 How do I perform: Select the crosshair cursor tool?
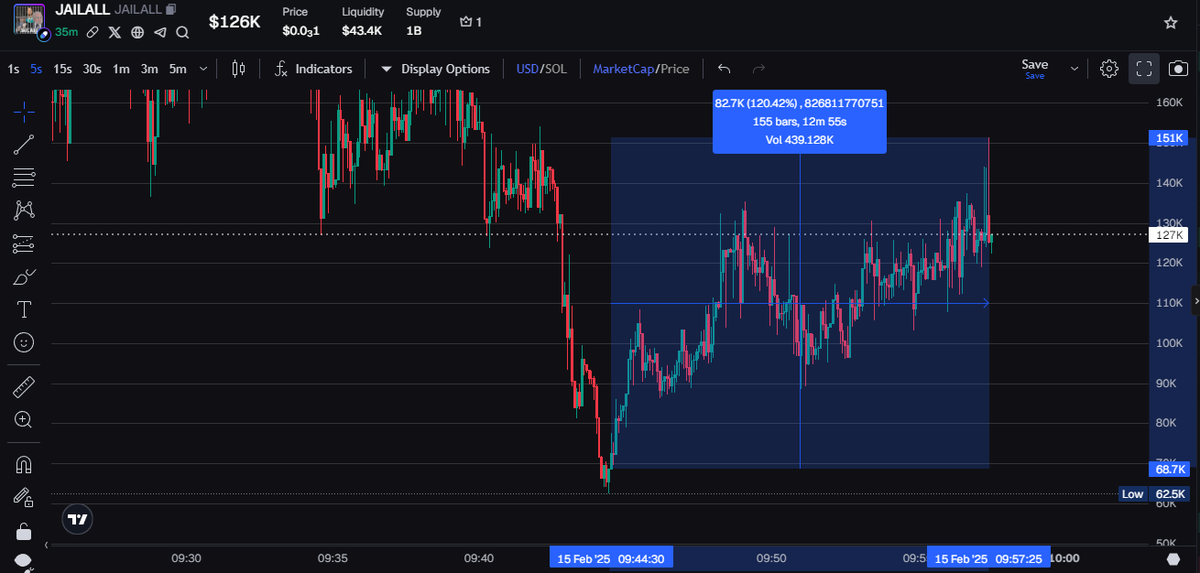24,110
